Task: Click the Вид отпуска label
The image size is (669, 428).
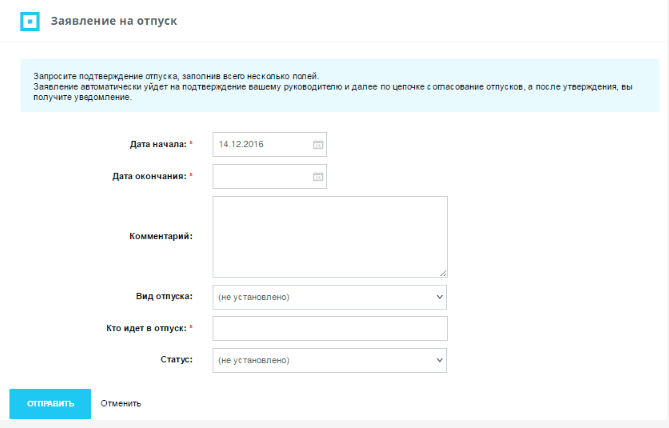Action: point(164,297)
